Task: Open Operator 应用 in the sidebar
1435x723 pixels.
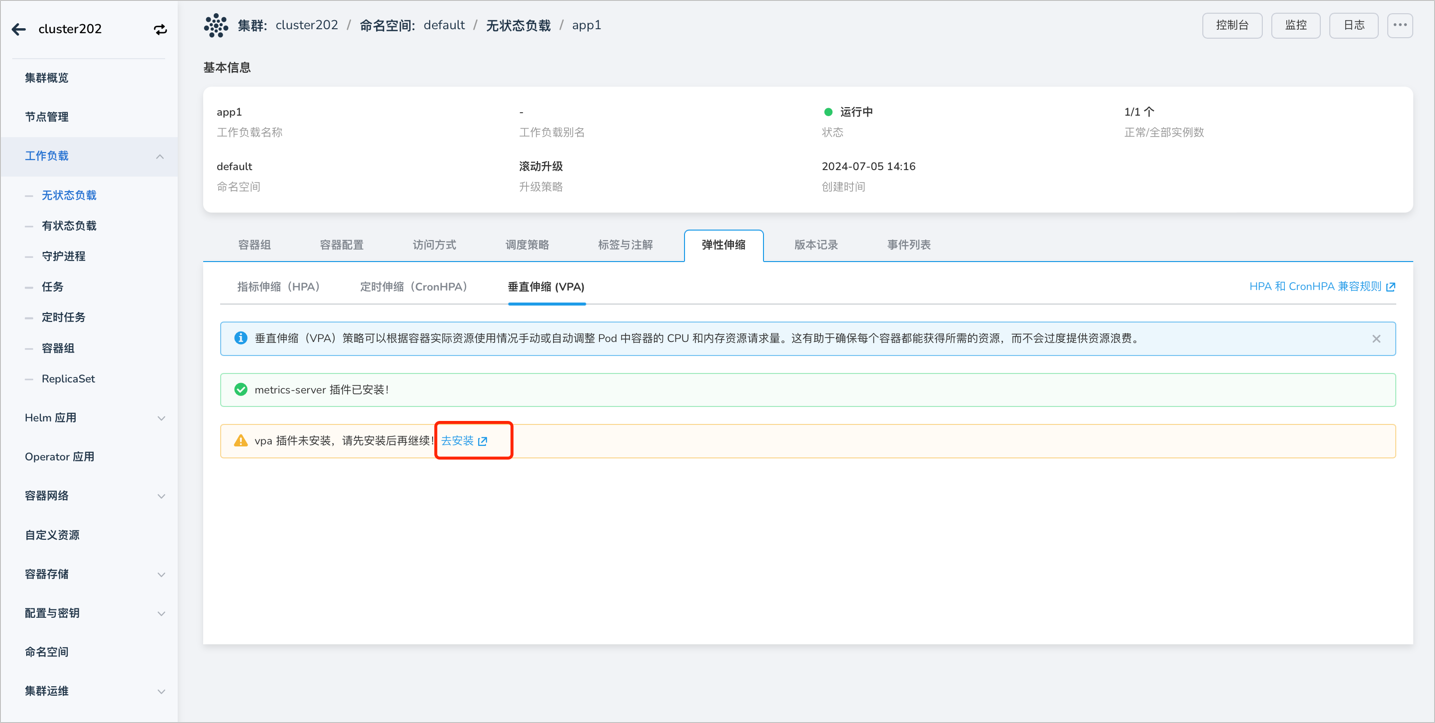Action: tap(60, 457)
